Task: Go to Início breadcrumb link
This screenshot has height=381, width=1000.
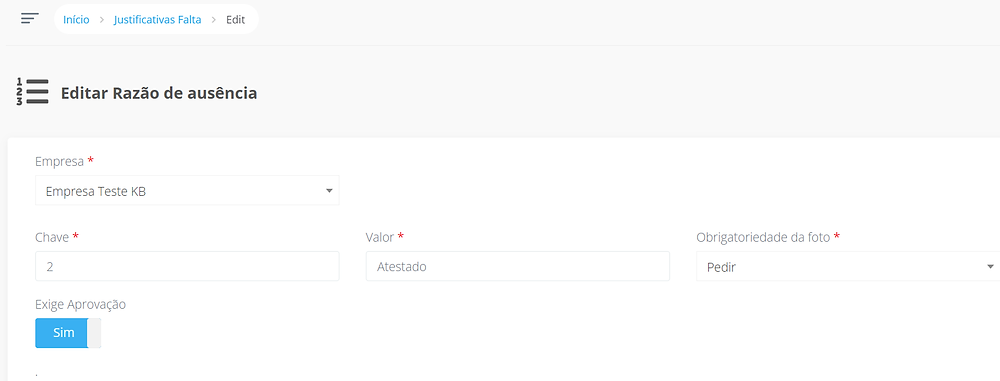Action: tap(76, 20)
